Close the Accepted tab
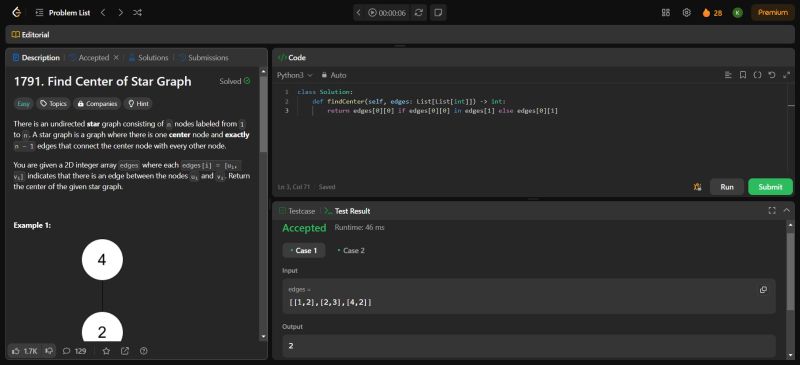 (116, 58)
